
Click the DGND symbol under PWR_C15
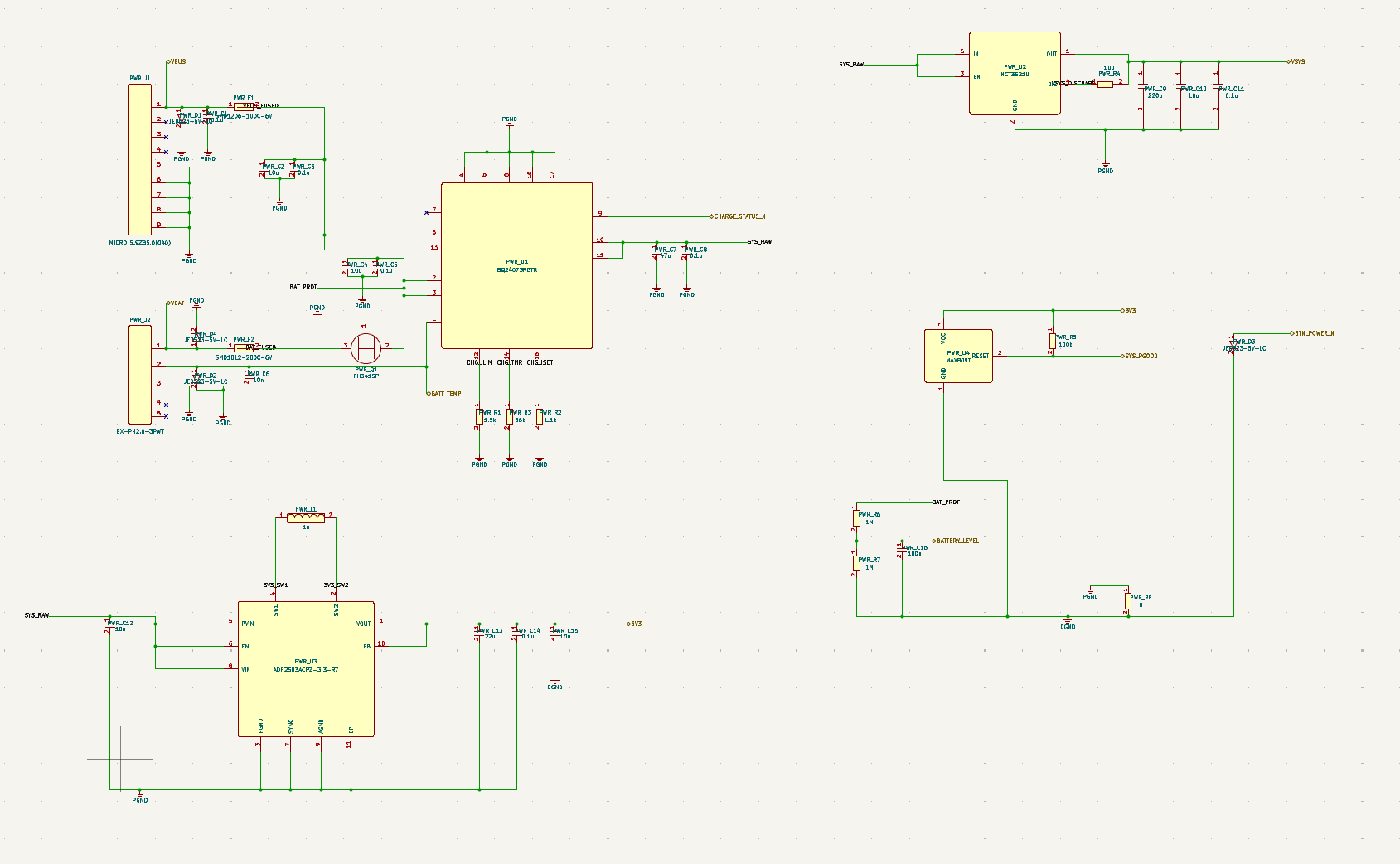(555, 685)
